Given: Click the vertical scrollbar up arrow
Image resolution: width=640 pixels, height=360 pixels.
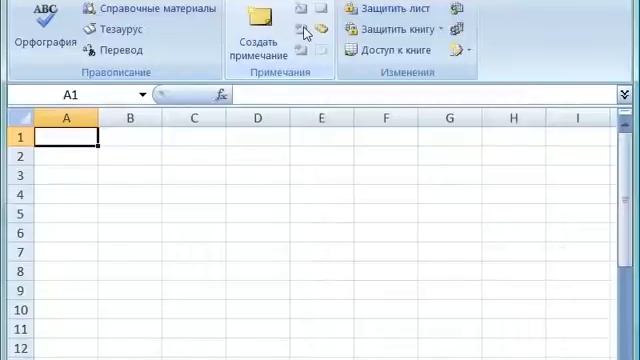Looking at the screenshot, I should 625,124.
